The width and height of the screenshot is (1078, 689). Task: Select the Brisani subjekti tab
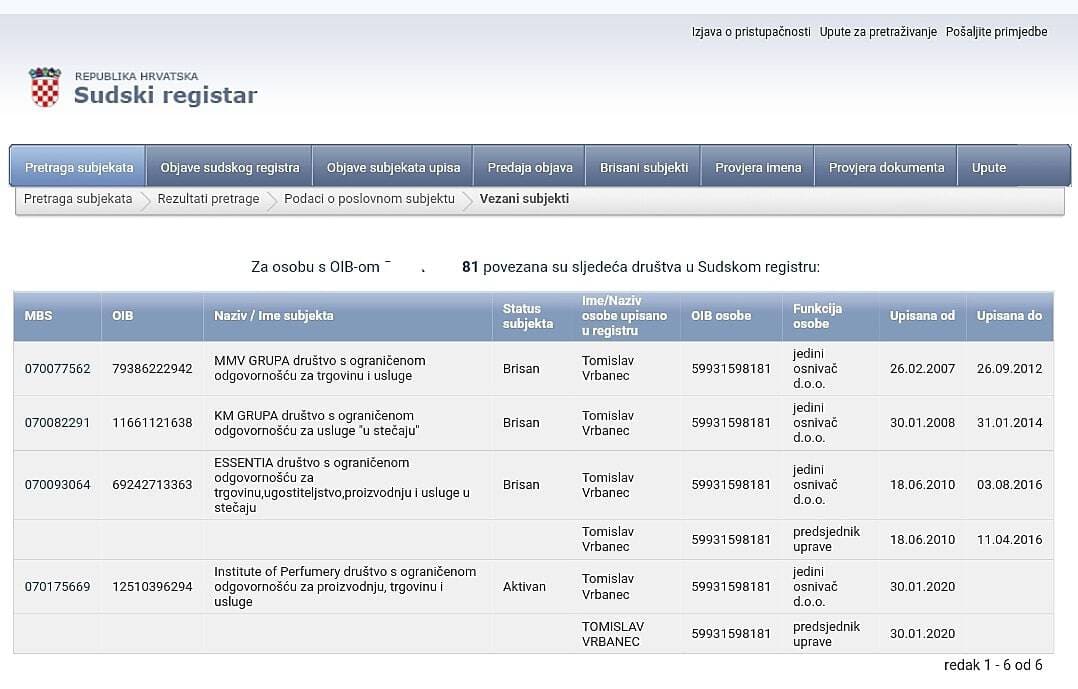pos(644,167)
